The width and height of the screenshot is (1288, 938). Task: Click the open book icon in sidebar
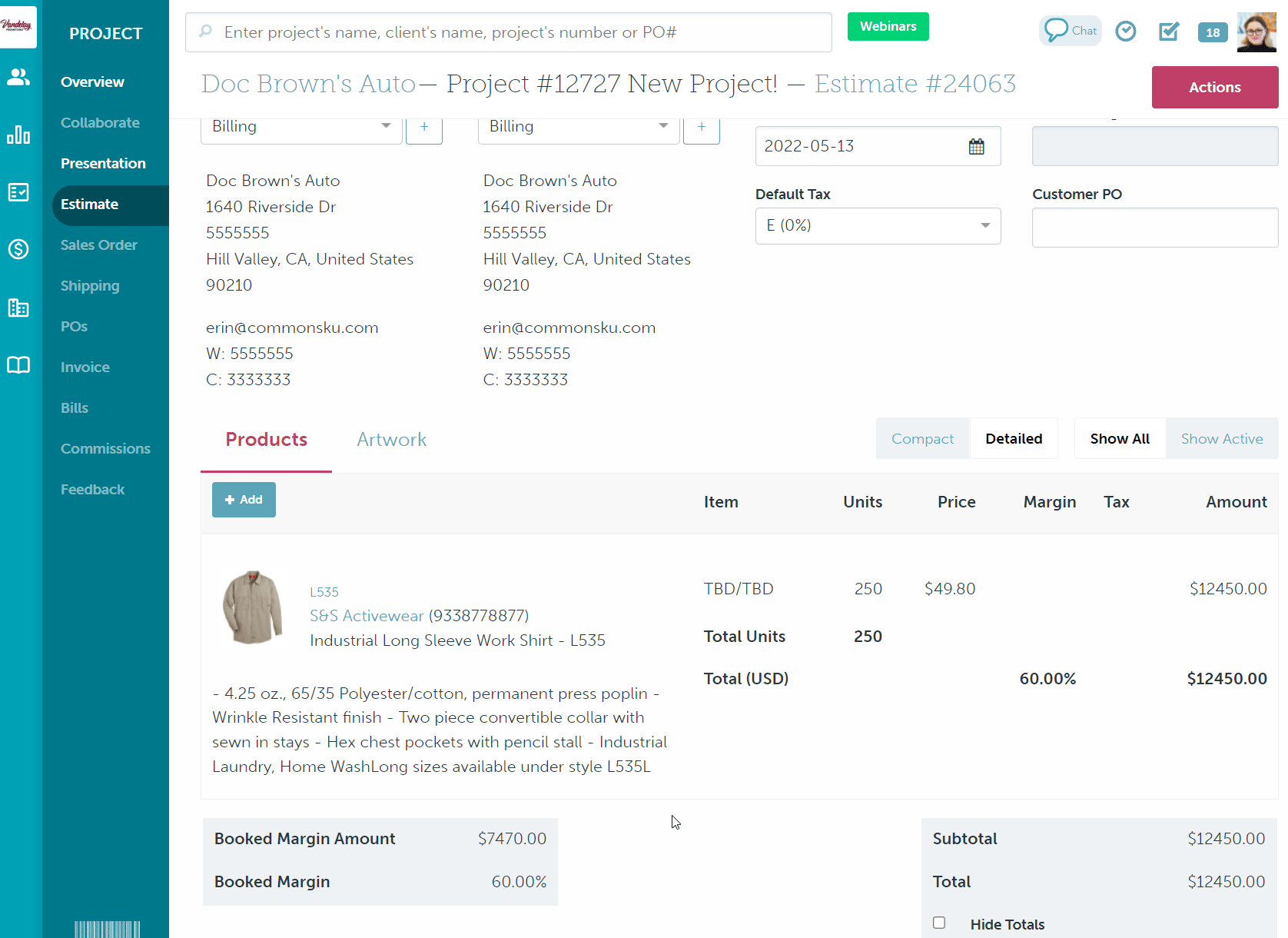[x=18, y=365]
